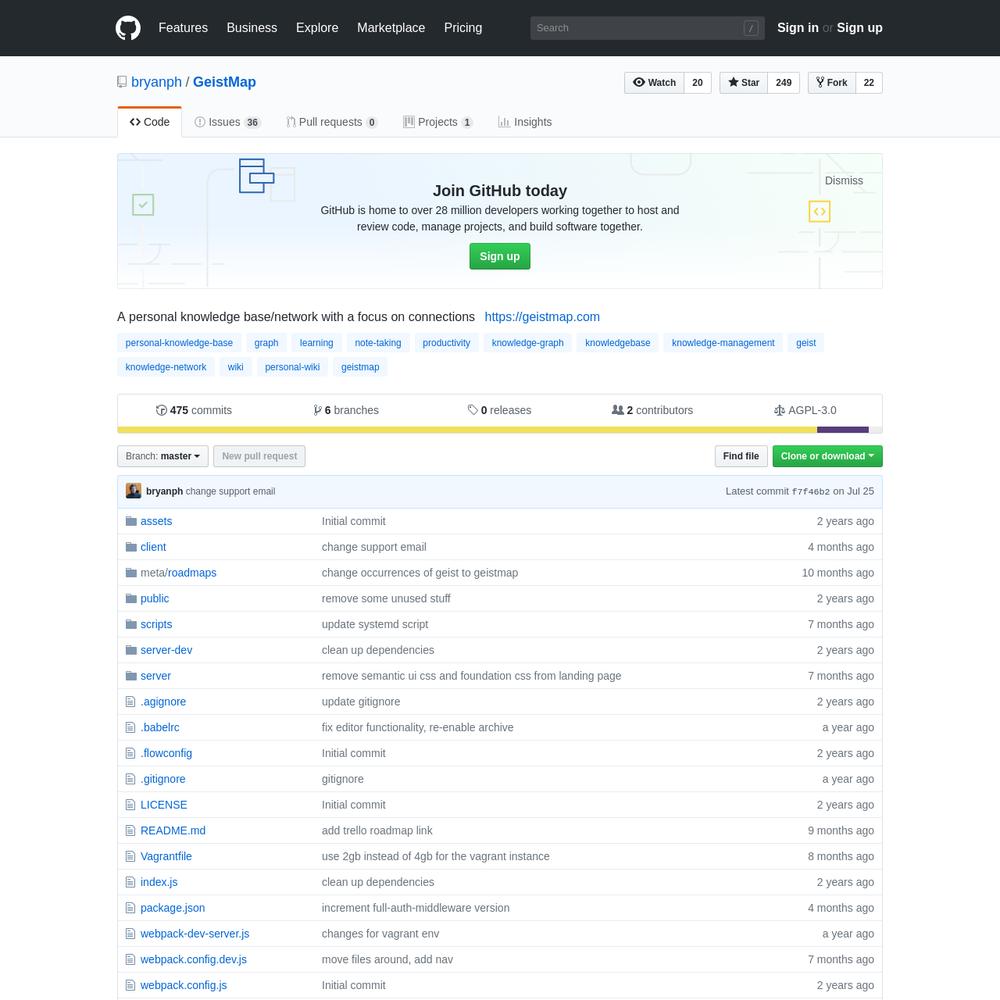Click the New pull request button
The width and height of the screenshot is (1000, 1000).
[x=260, y=457]
